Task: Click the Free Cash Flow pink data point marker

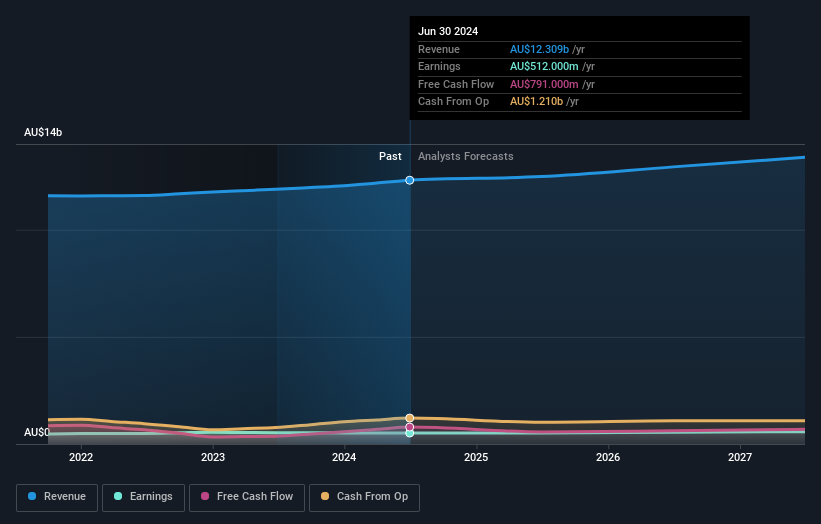Action: point(410,427)
